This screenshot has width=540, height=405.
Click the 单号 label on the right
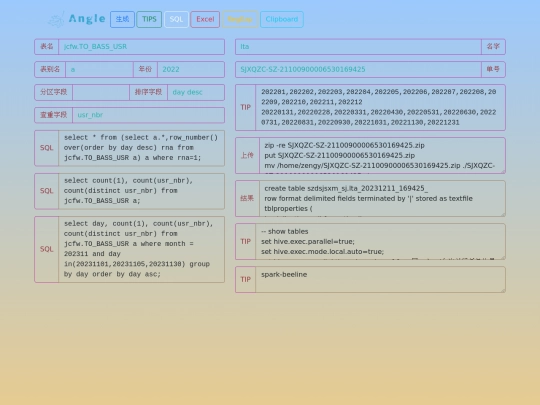(x=493, y=69)
